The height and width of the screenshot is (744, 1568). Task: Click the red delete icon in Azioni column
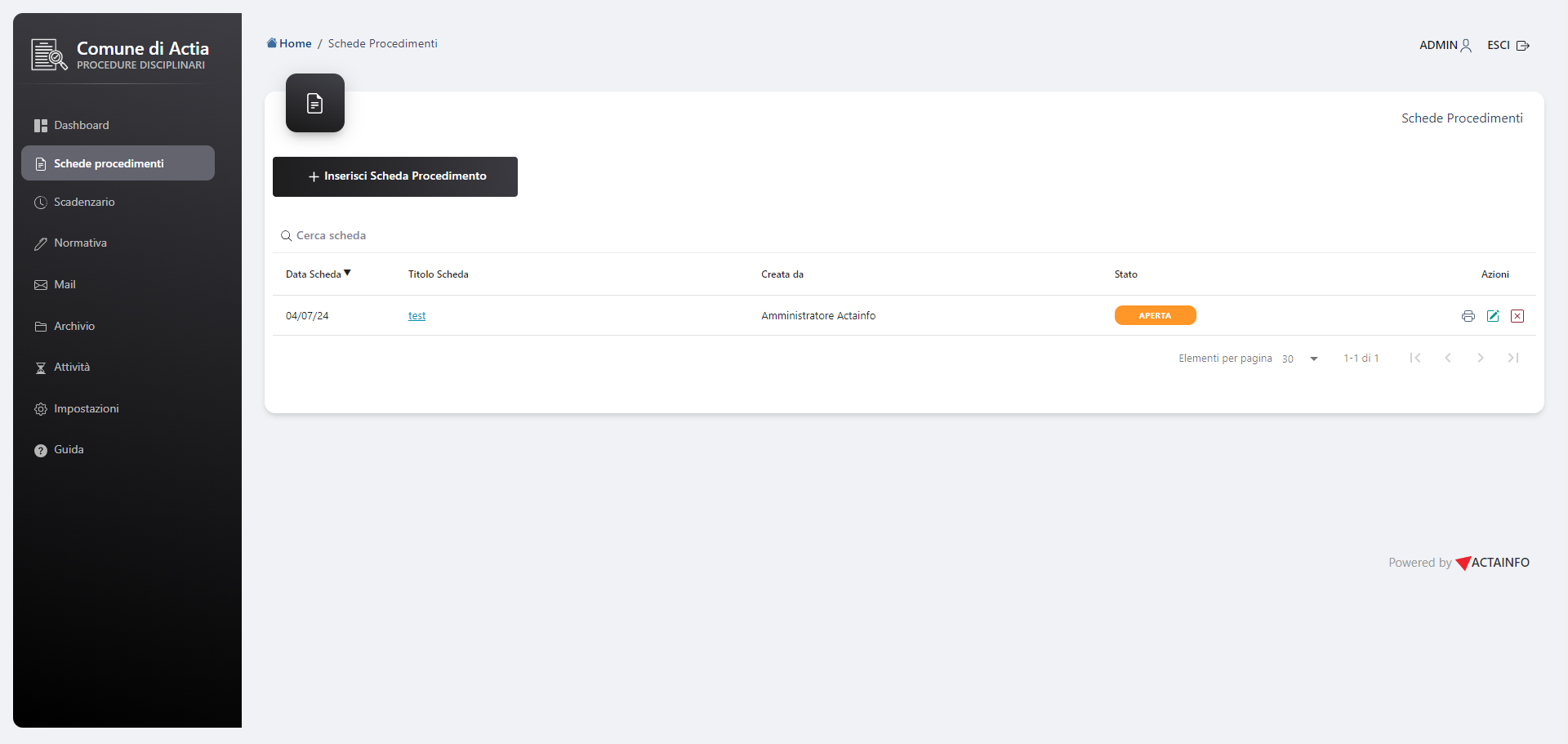point(1517,316)
